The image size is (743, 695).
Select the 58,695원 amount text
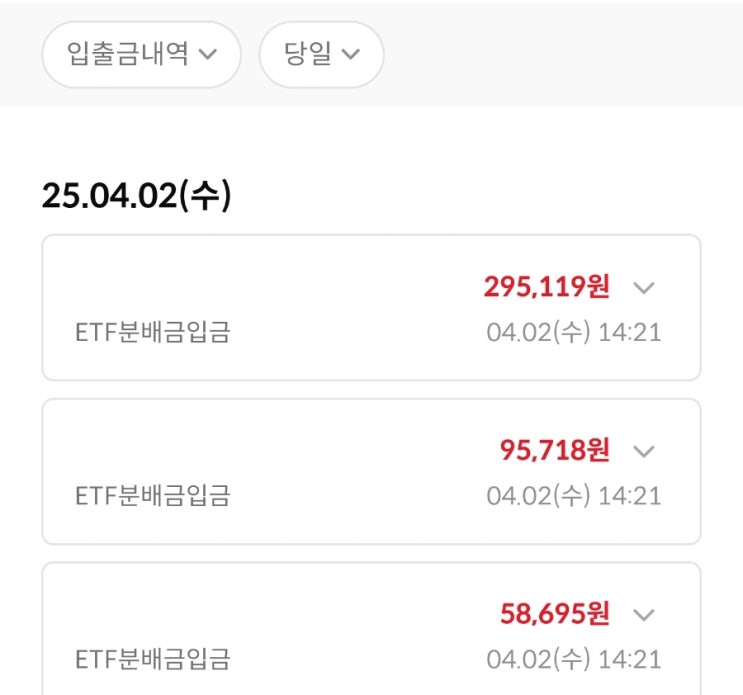[554, 614]
